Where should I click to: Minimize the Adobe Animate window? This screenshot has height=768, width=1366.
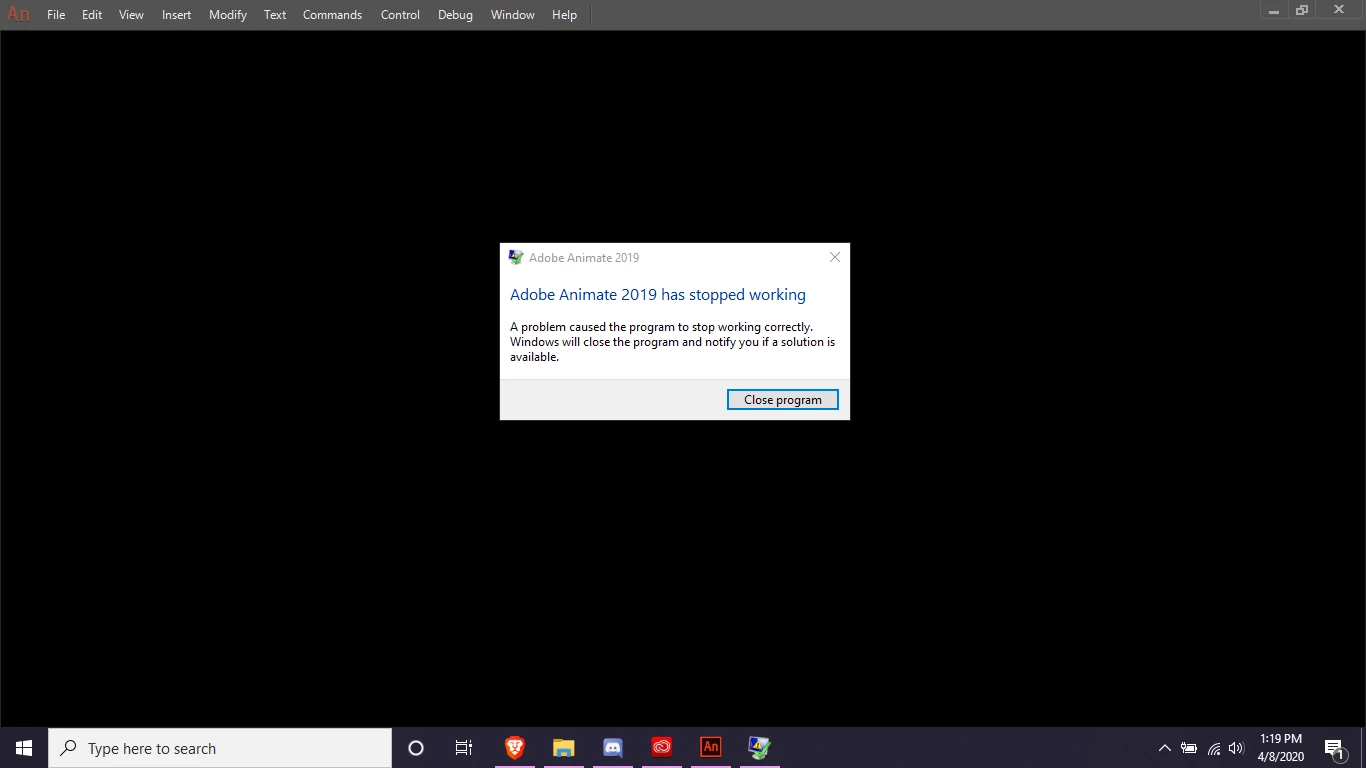[1274, 10]
